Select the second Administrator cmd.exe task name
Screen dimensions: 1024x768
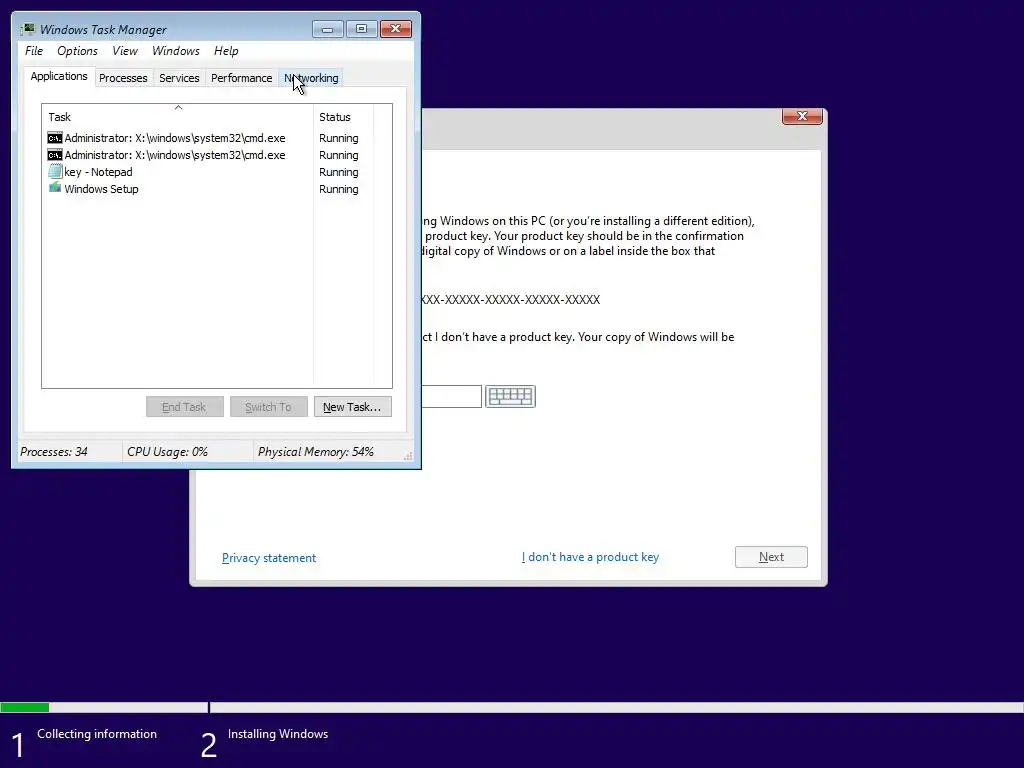(174, 155)
